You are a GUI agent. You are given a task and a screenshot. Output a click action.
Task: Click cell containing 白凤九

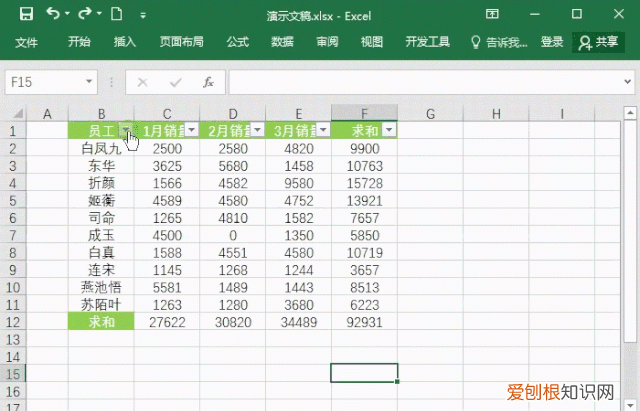[x=101, y=149]
